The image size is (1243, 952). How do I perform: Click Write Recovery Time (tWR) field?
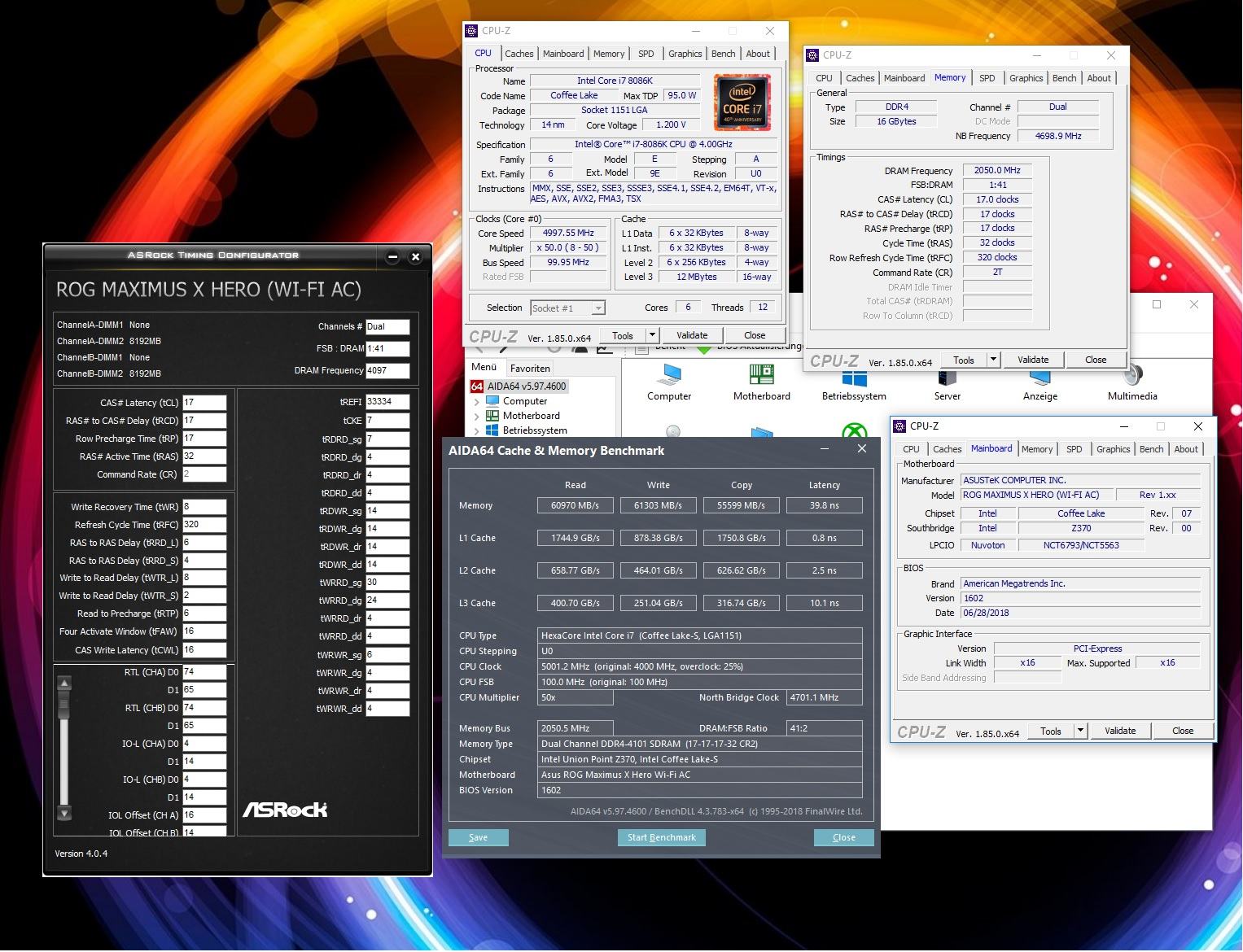click(204, 507)
